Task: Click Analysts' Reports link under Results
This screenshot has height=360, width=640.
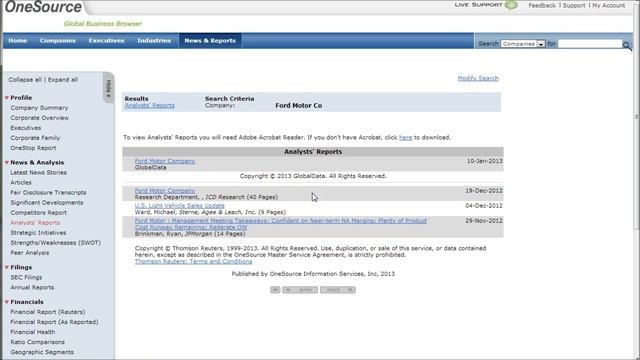Action: (149, 105)
